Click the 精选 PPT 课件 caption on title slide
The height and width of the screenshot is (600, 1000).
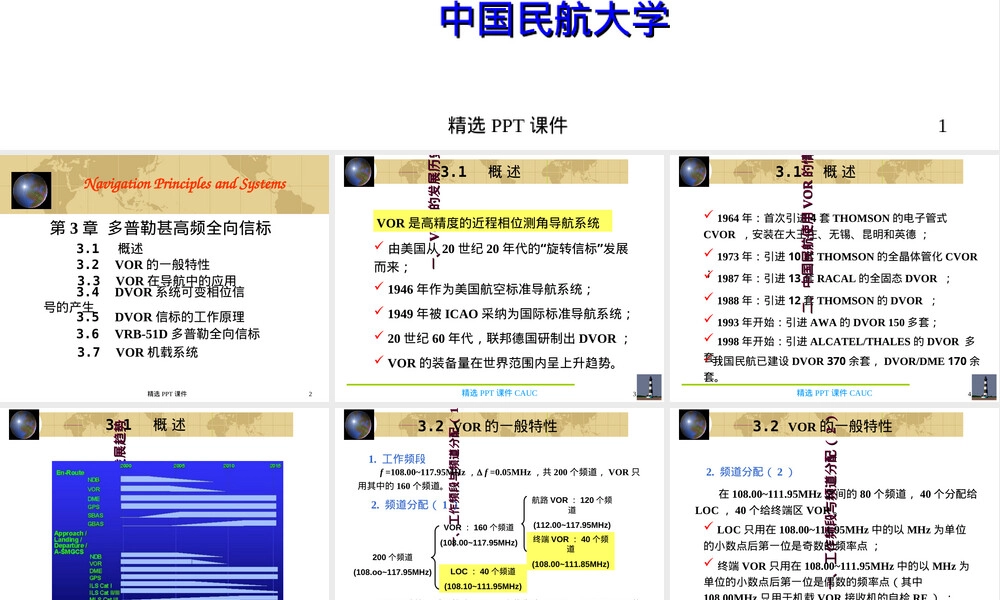[x=508, y=125]
